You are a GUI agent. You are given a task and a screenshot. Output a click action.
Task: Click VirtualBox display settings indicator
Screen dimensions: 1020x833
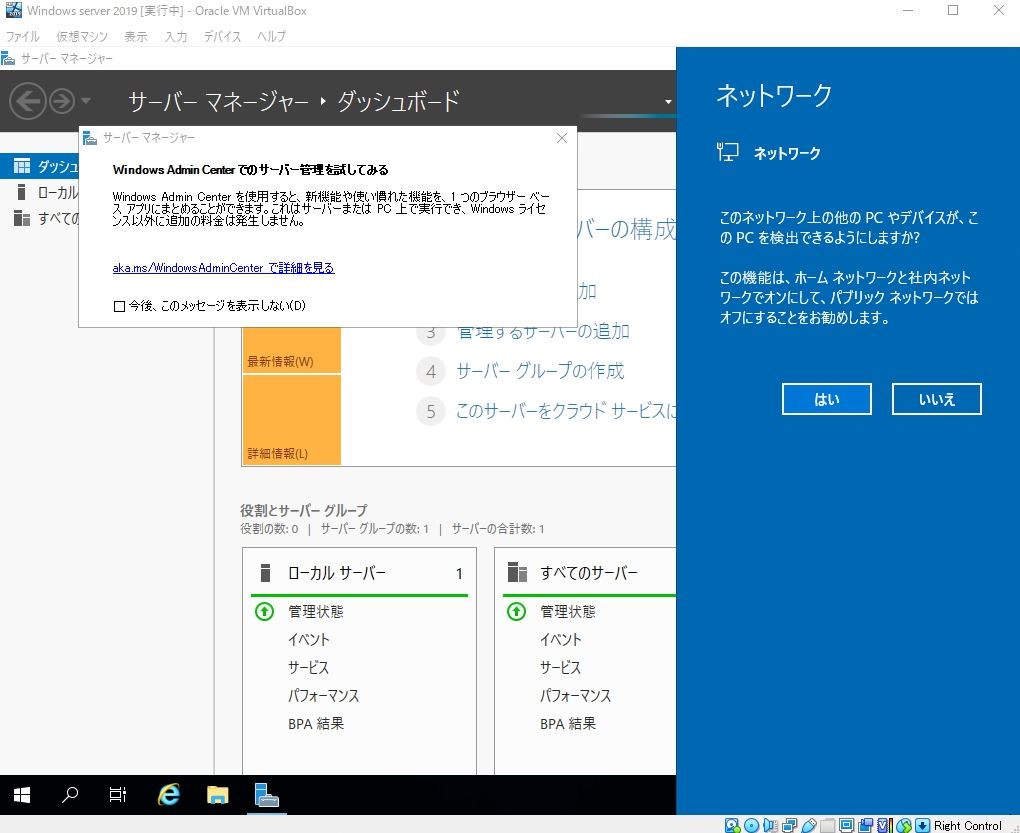coord(846,825)
